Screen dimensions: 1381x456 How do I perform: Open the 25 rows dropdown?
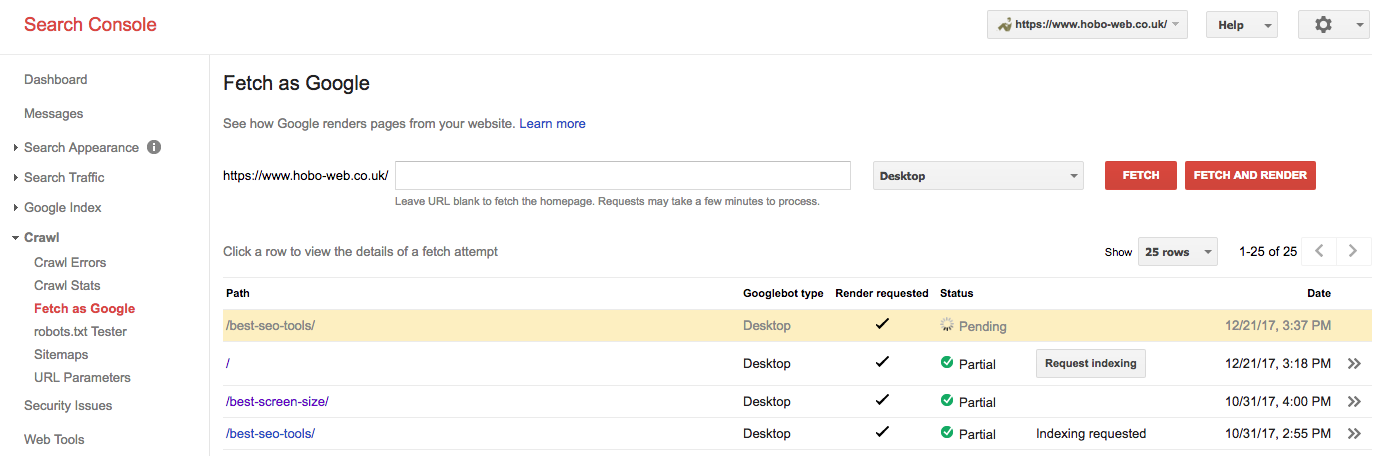point(1178,252)
